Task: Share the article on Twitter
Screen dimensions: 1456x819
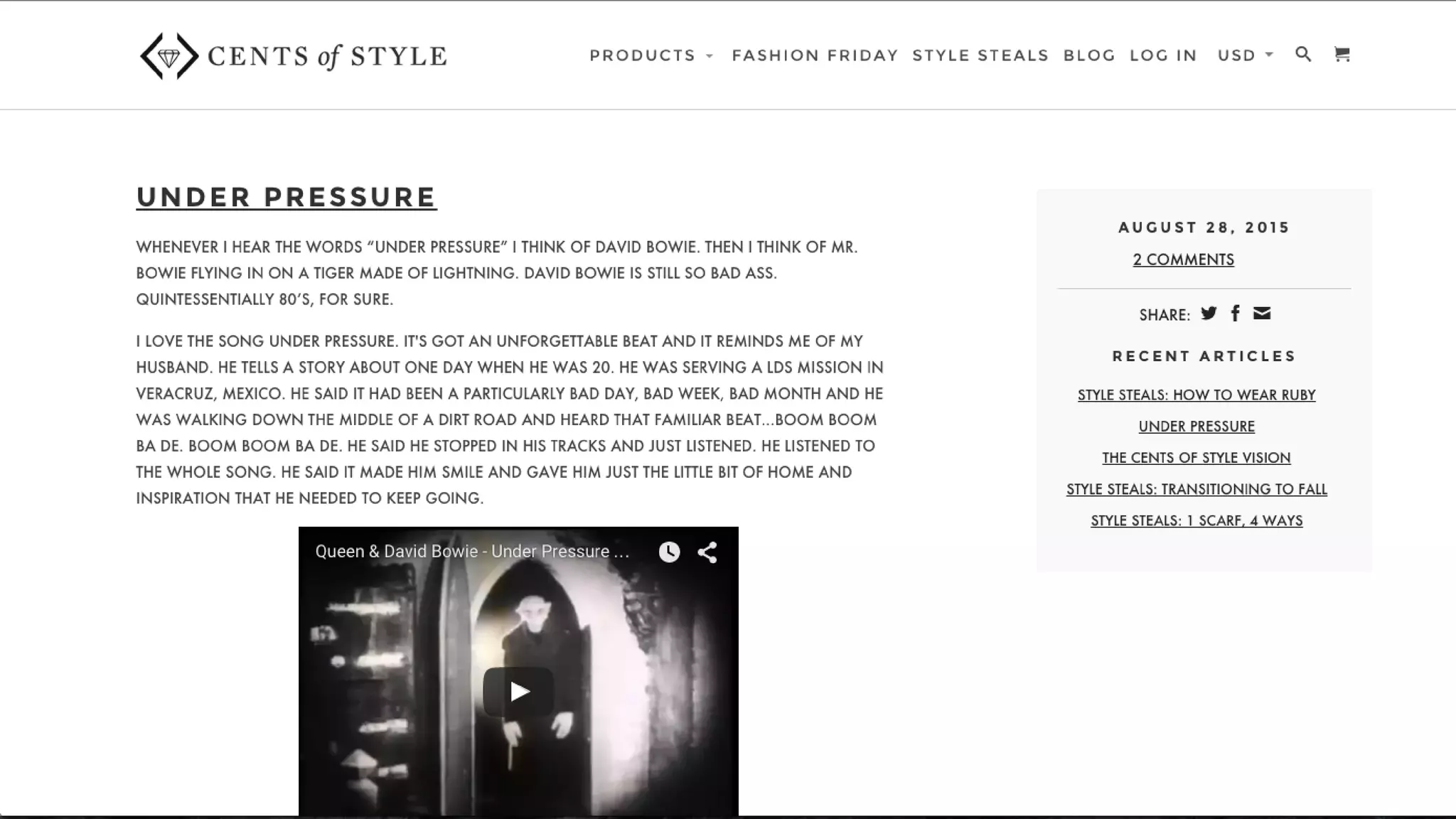Action: click(1209, 314)
